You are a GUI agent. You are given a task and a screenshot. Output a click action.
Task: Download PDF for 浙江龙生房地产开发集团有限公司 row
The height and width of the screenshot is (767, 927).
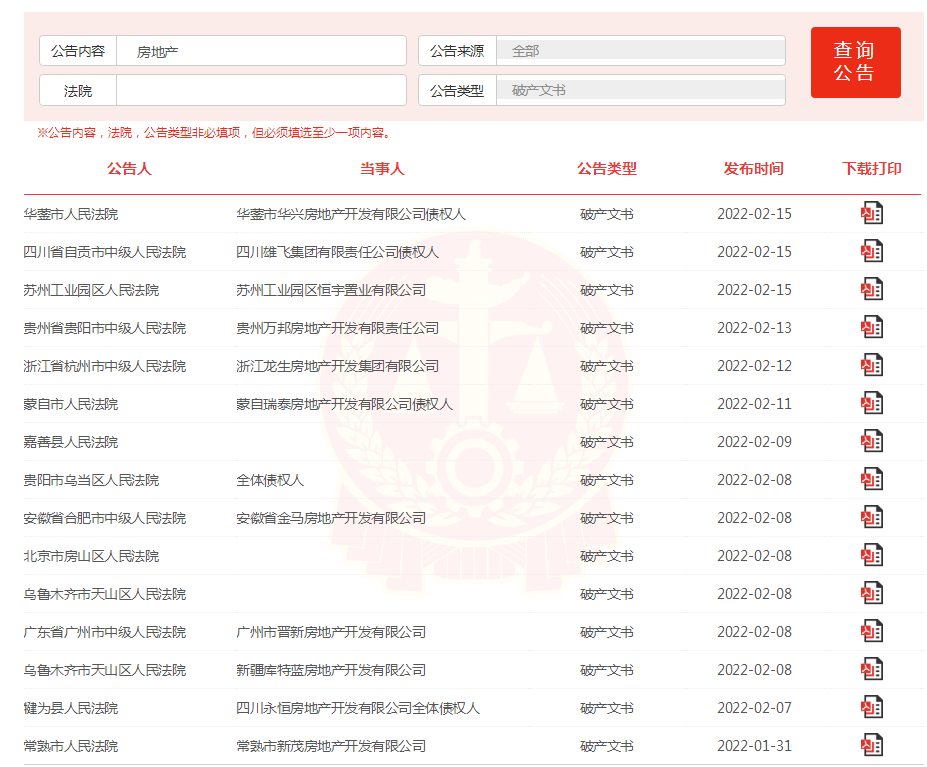pos(871,365)
